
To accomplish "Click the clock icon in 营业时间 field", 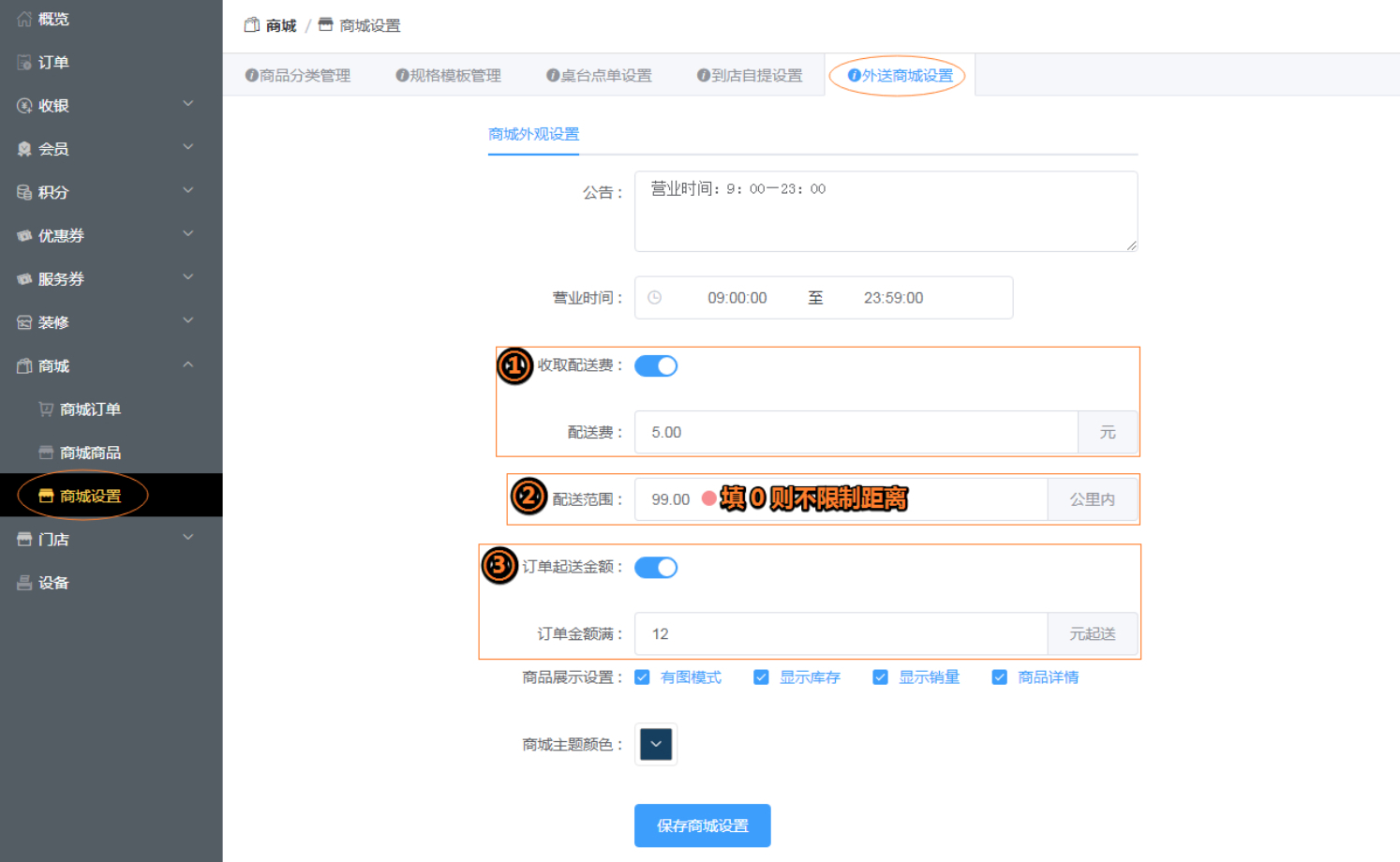I will (655, 298).
